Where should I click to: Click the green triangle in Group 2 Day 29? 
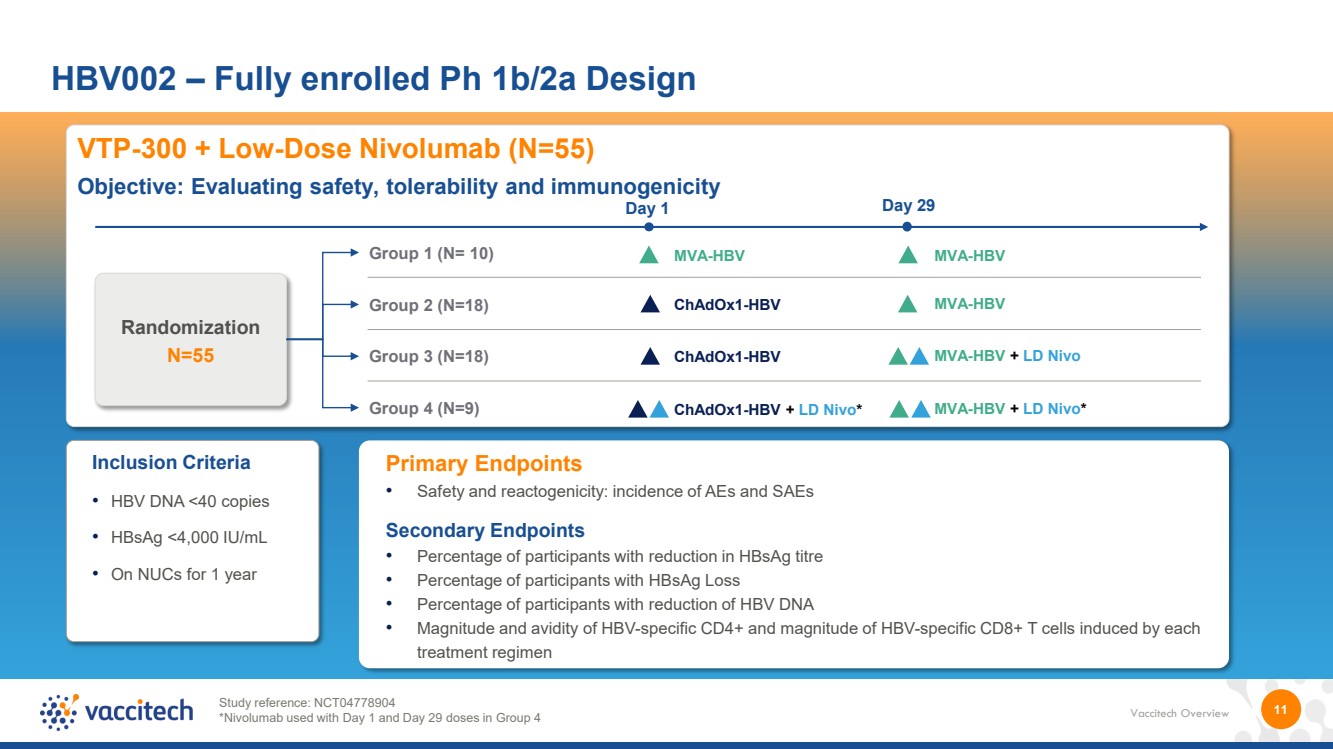[908, 304]
